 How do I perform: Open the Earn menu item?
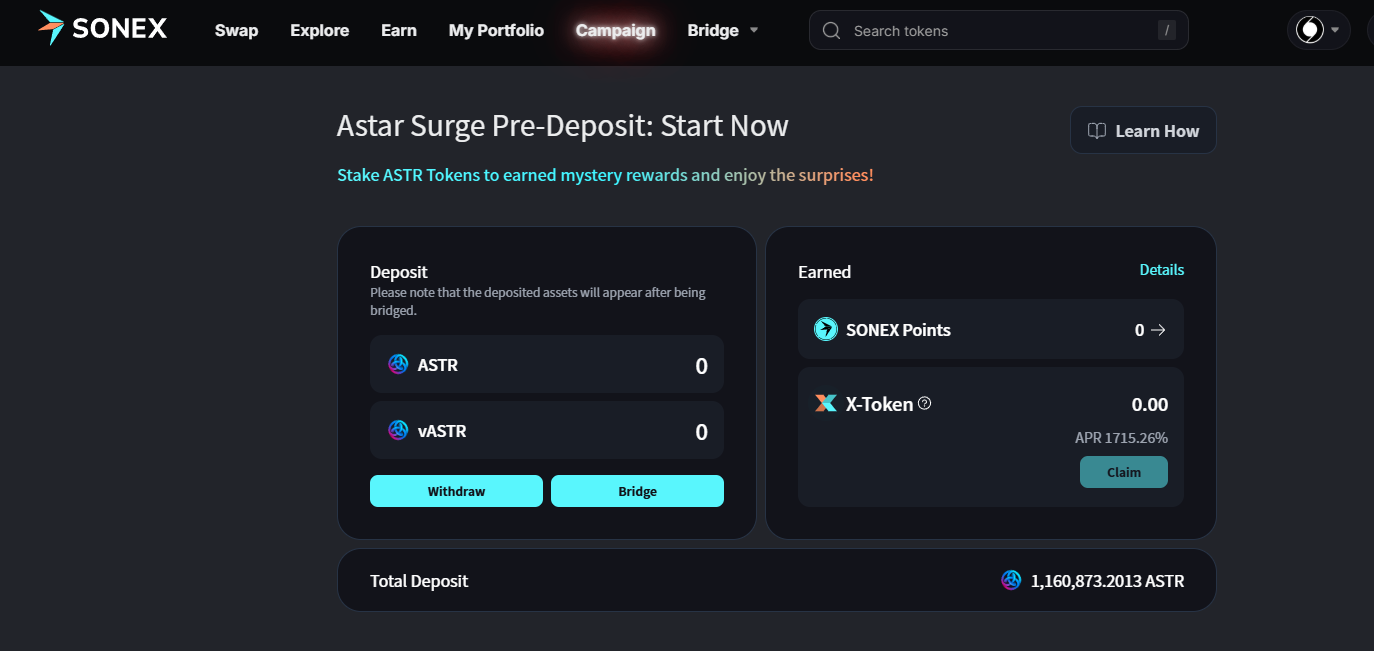(399, 31)
